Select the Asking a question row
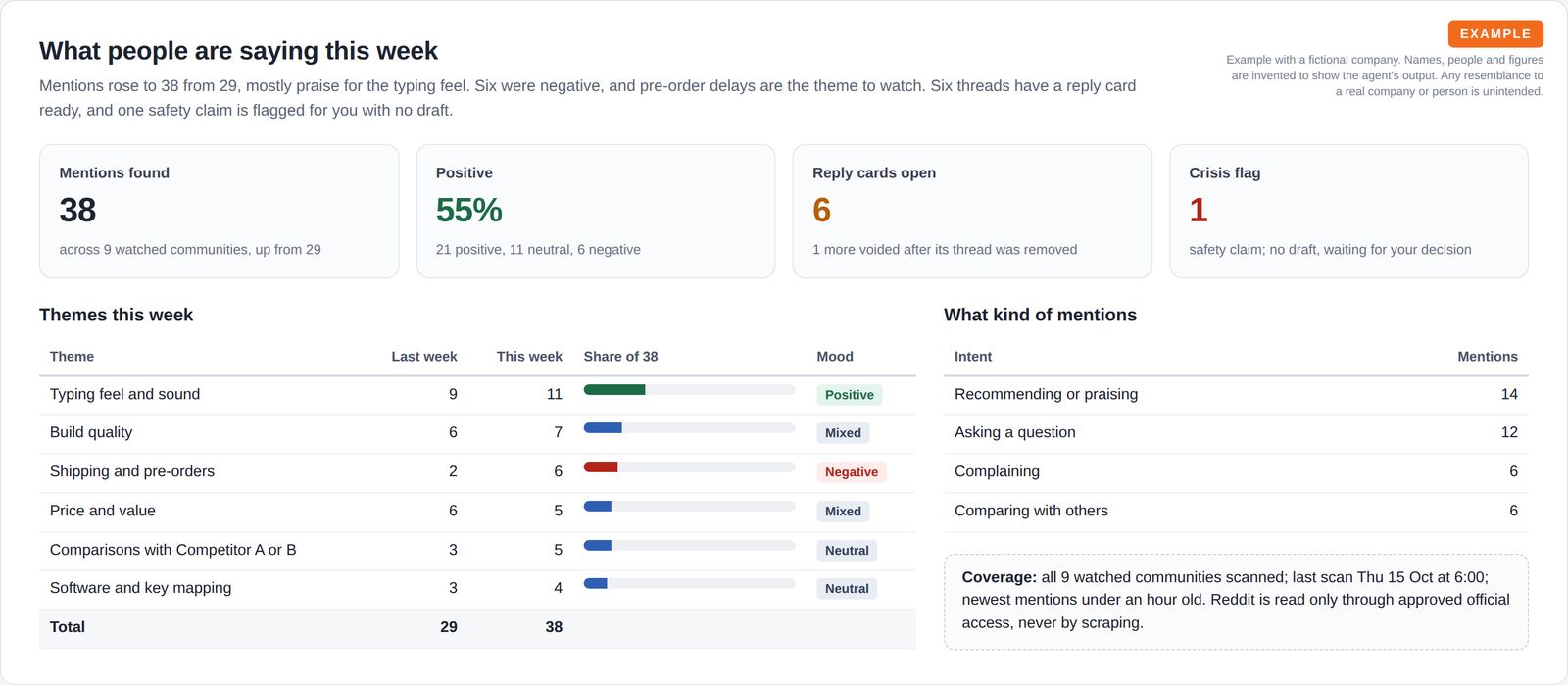The height and width of the screenshot is (685, 1568). point(1236,433)
